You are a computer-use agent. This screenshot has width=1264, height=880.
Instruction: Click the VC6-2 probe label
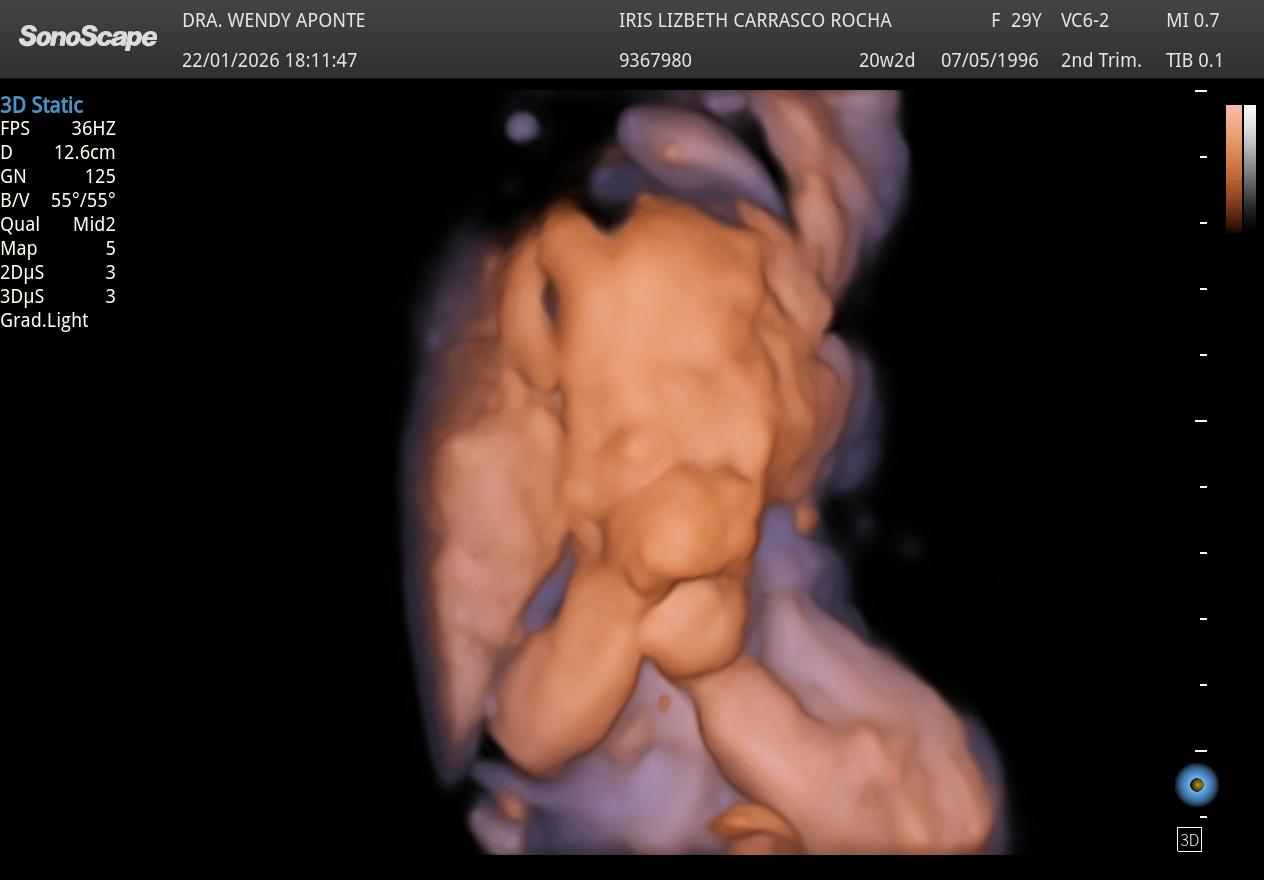[x=1085, y=21]
